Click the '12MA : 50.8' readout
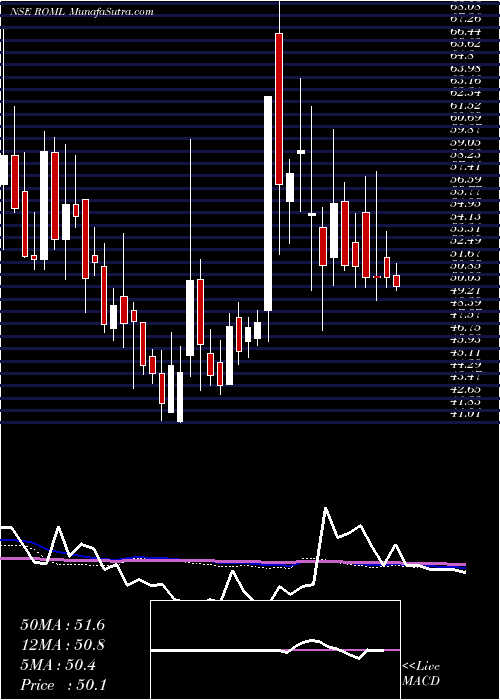Viewport: 500px width, 700px height. [x=62, y=645]
